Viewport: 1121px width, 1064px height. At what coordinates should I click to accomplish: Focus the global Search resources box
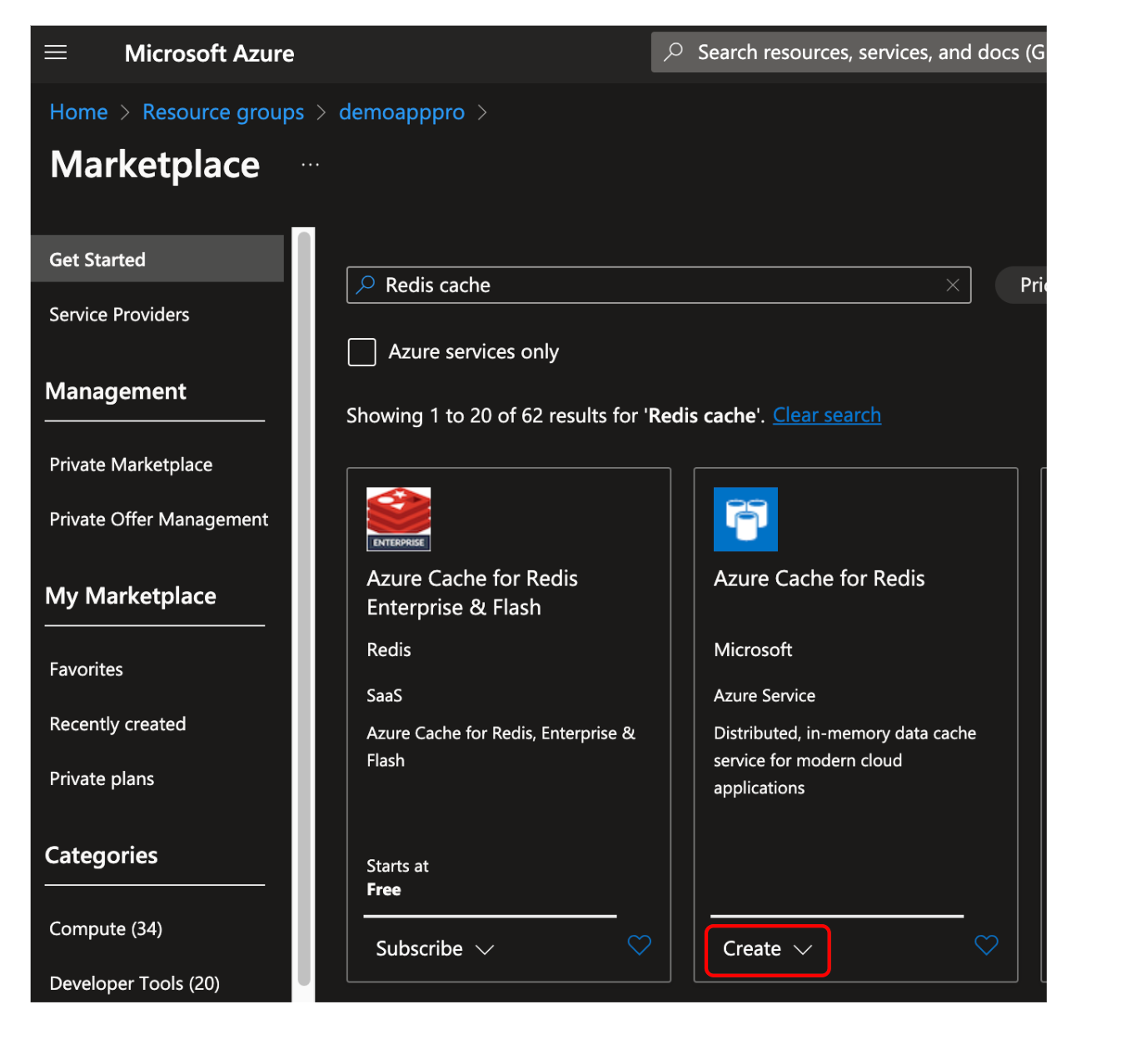coord(849,52)
